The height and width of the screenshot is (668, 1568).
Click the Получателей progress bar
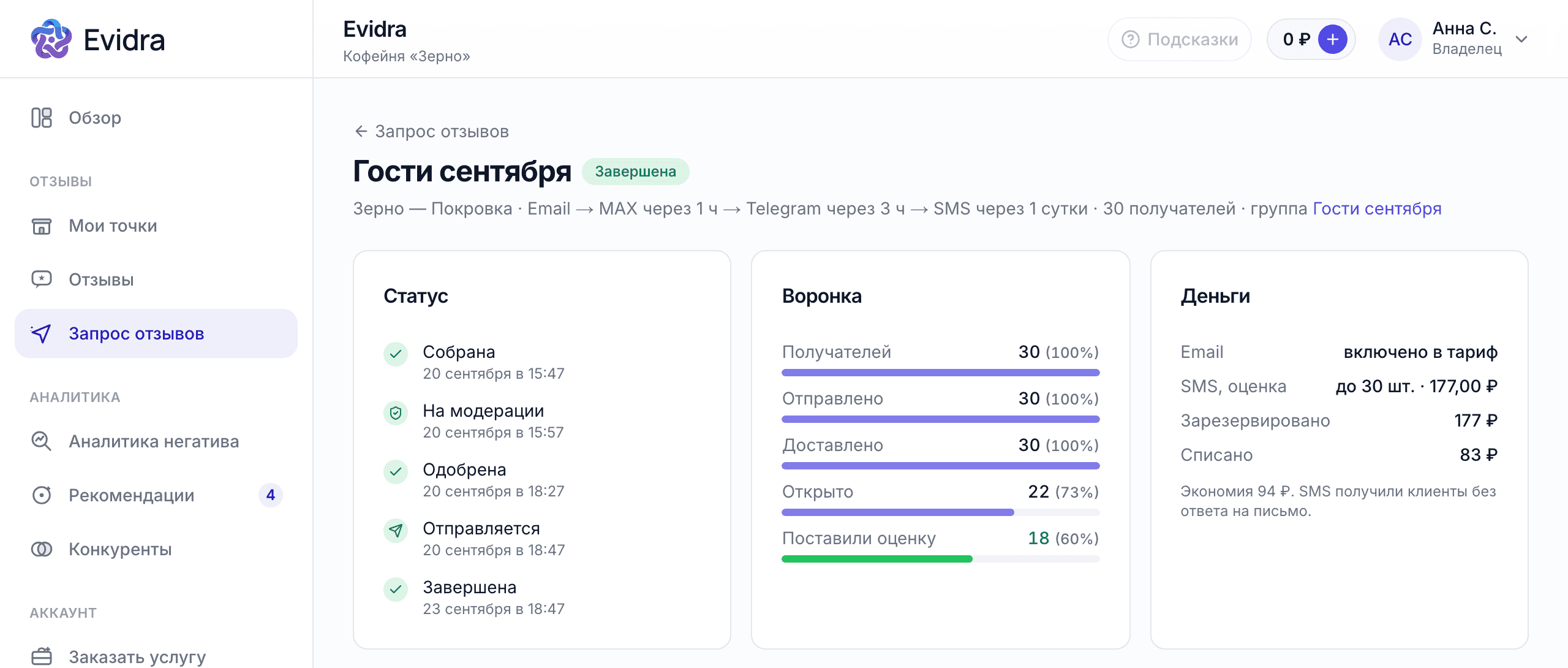[x=941, y=372]
